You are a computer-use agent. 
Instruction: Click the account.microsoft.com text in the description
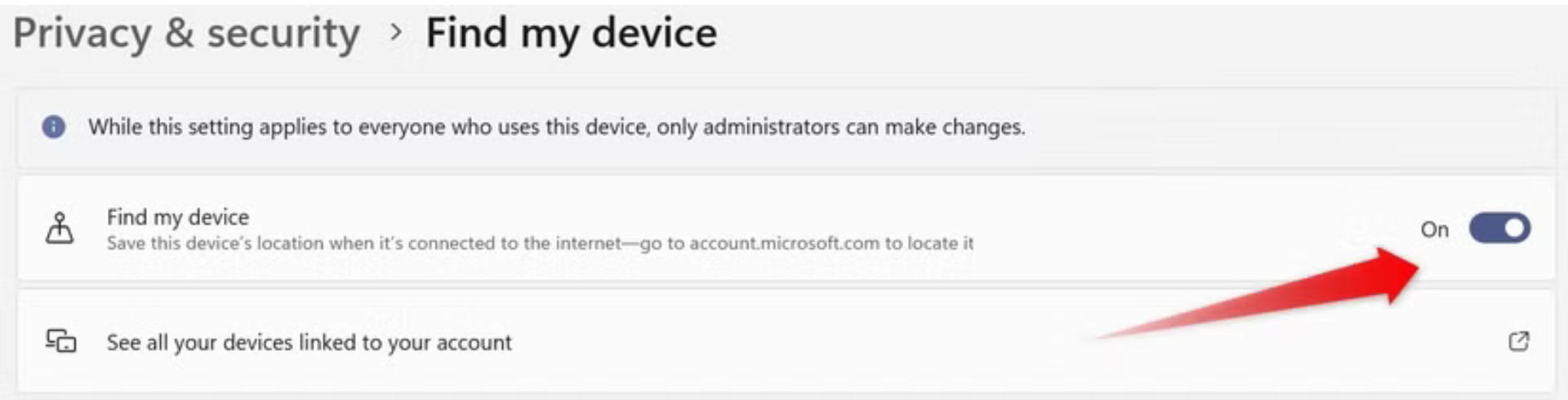pyautogui.click(x=785, y=243)
